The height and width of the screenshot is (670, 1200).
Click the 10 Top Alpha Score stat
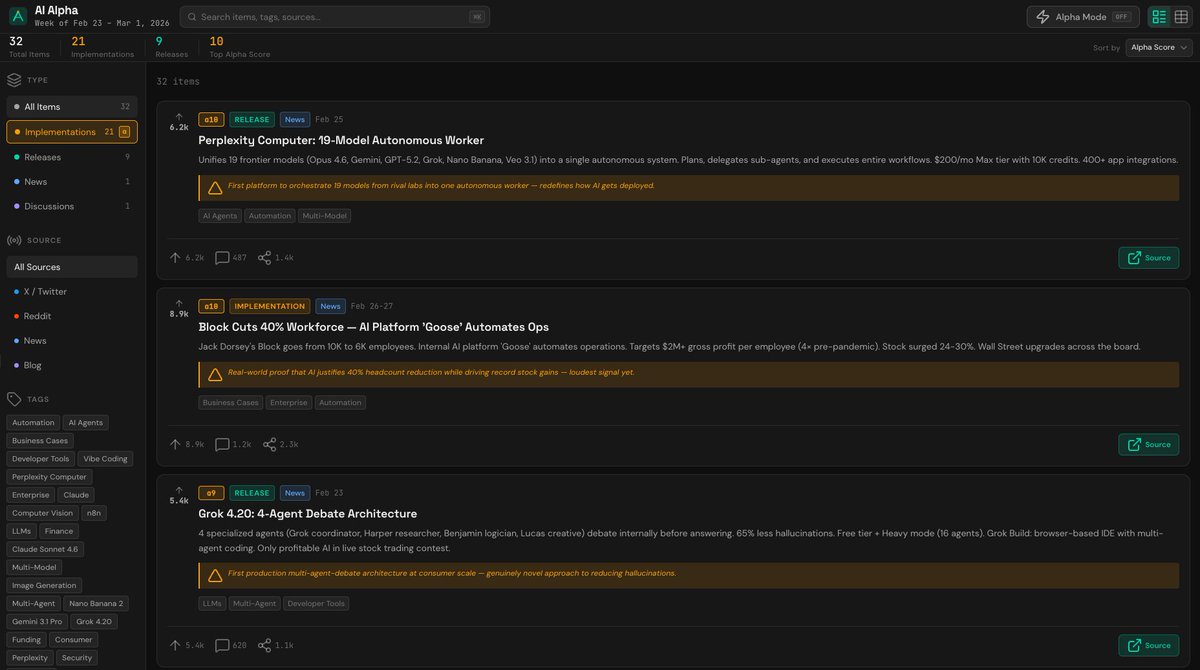[x=240, y=46]
